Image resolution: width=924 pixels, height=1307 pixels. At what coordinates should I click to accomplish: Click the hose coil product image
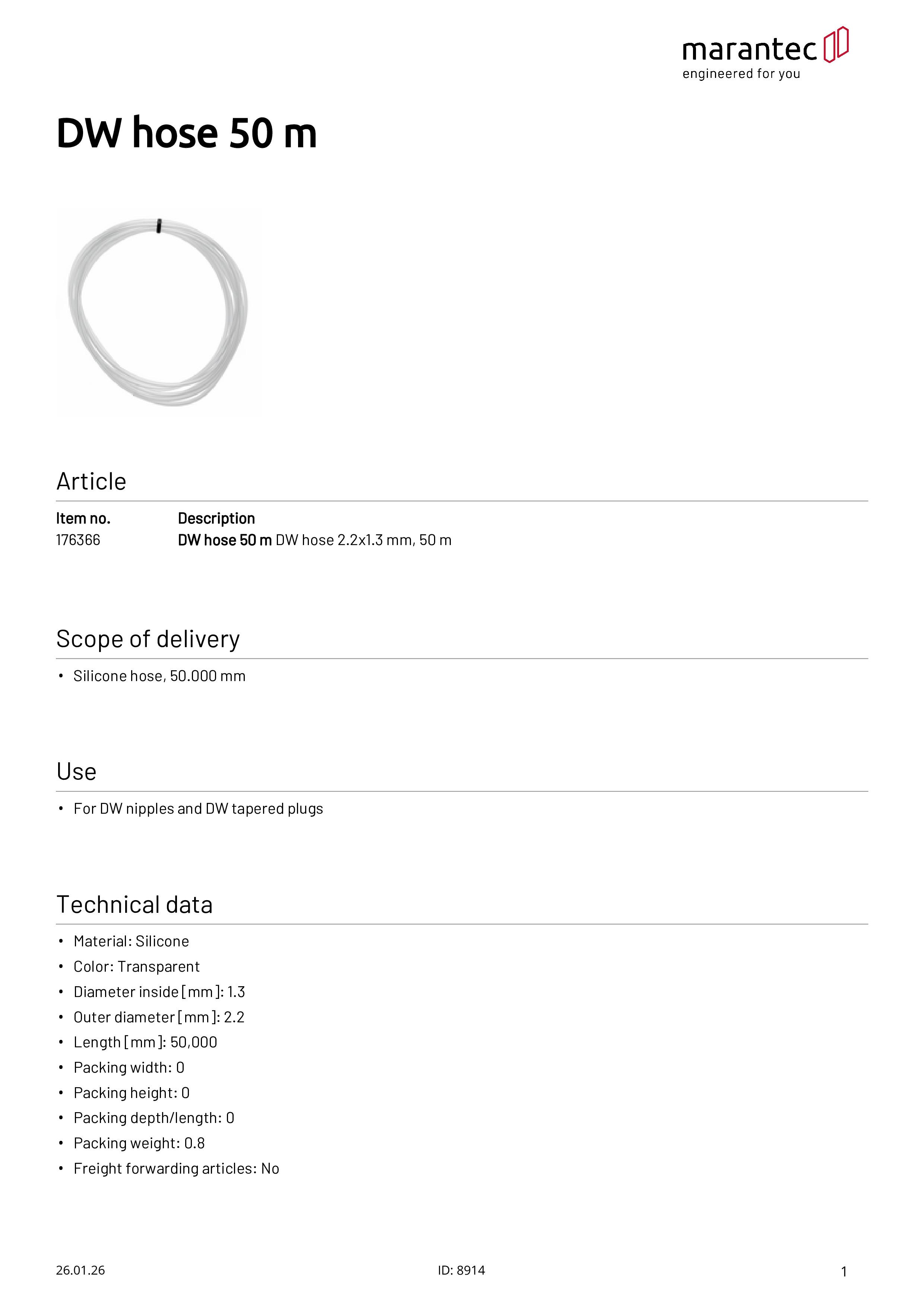tap(158, 312)
